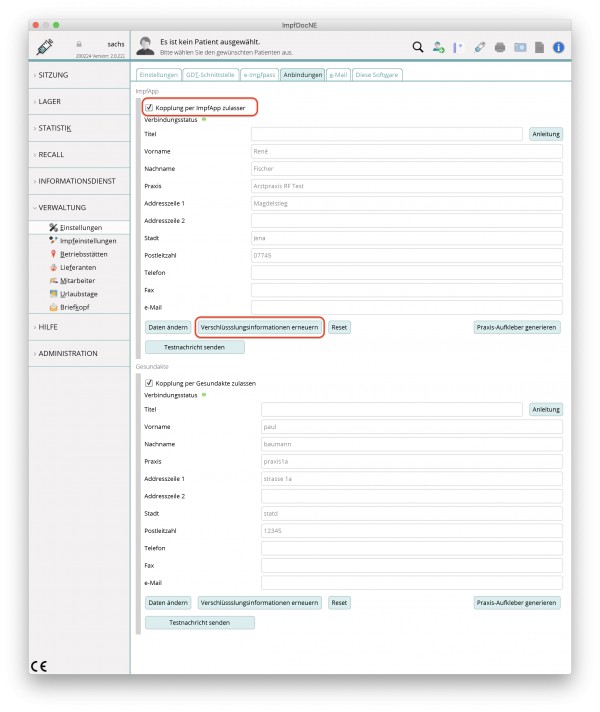Click the camera screenshot icon

[x=520, y=47]
